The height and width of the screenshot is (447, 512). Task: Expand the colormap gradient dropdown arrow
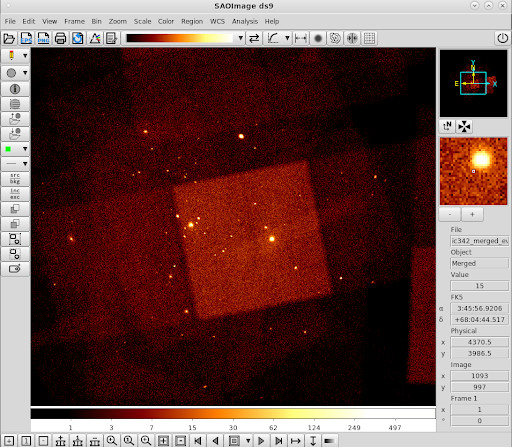tap(240, 38)
